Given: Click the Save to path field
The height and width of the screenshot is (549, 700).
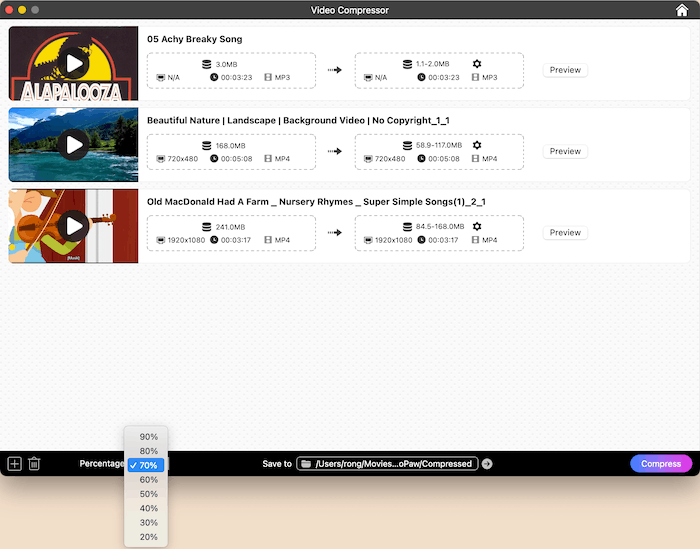Looking at the screenshot, I should pos(394,464).
